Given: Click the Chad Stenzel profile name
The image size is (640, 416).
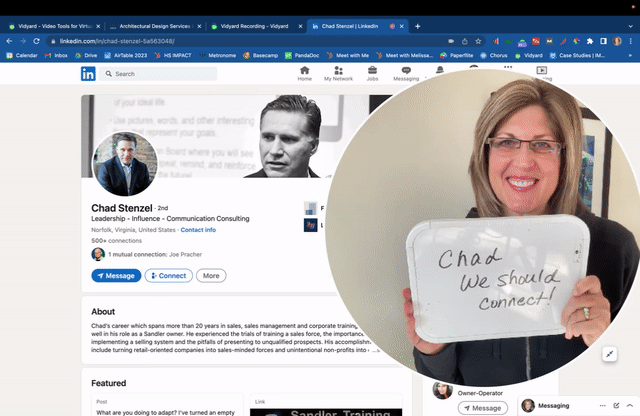Looking at the screenshot, I should (x=122, y=208).
